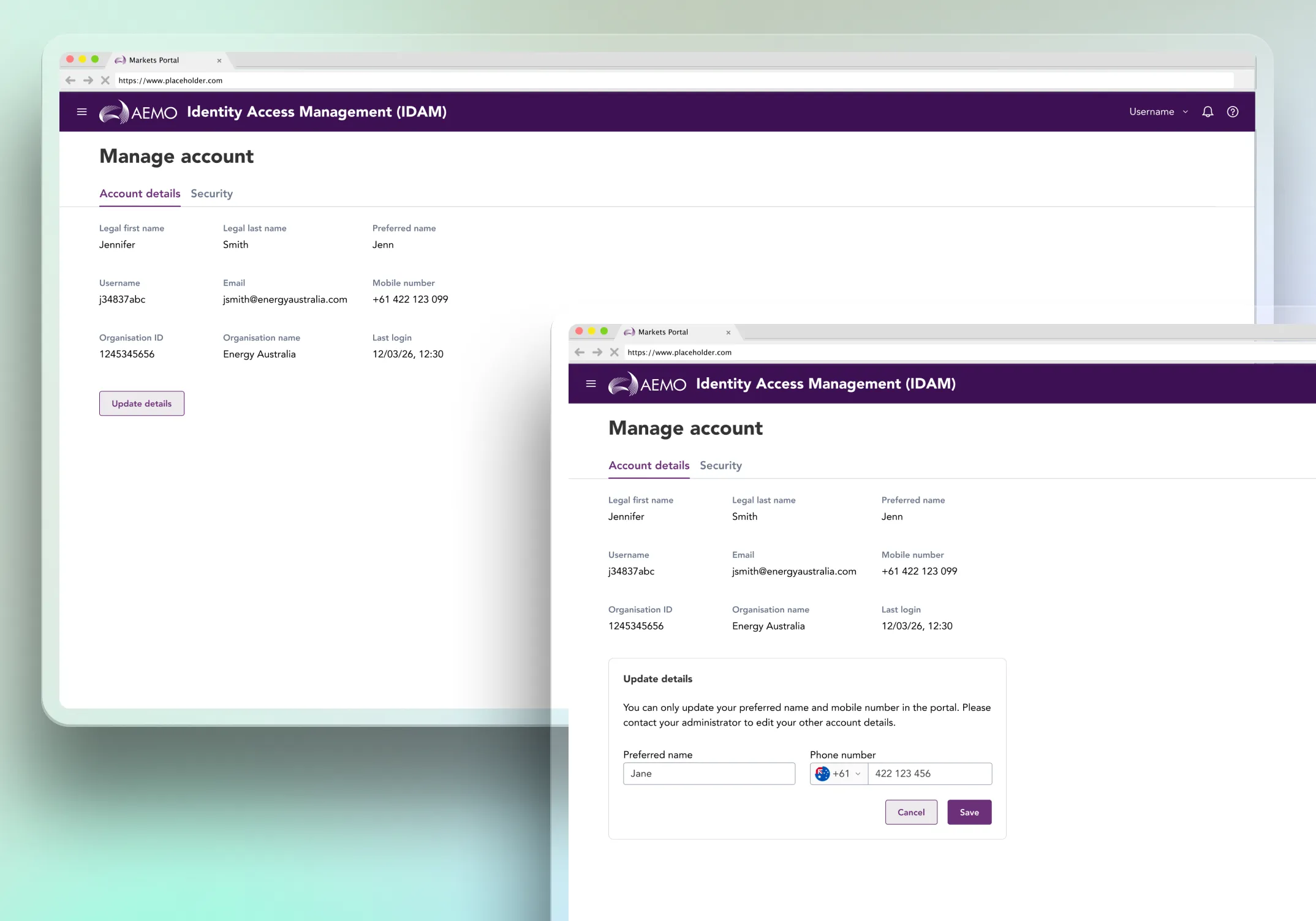
Task: Open hamburger menu in back window header
Action: (x=81, y=112)
